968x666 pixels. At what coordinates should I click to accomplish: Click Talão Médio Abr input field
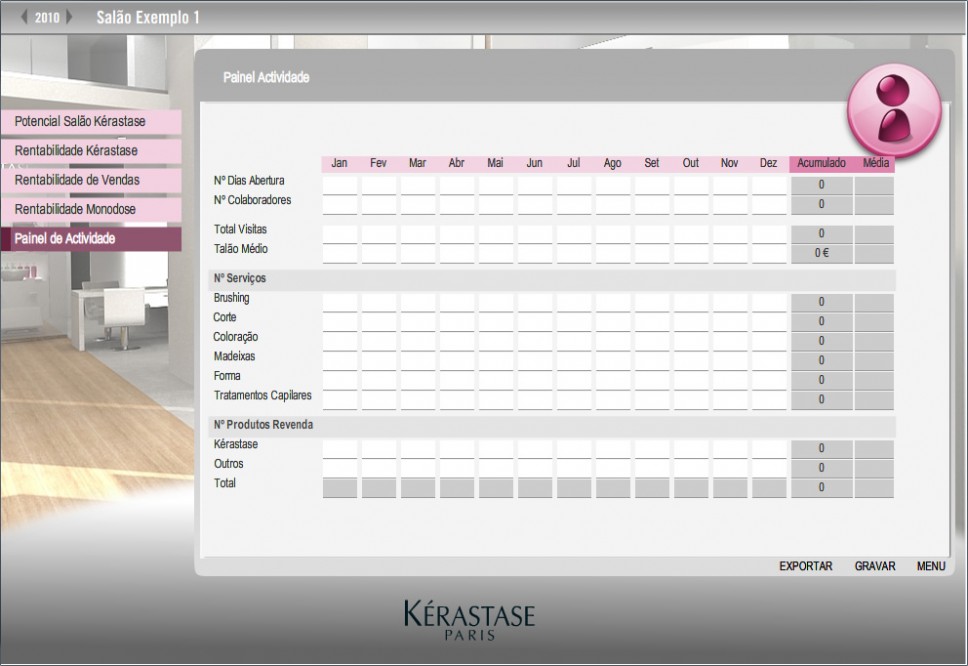pos(457,253)
